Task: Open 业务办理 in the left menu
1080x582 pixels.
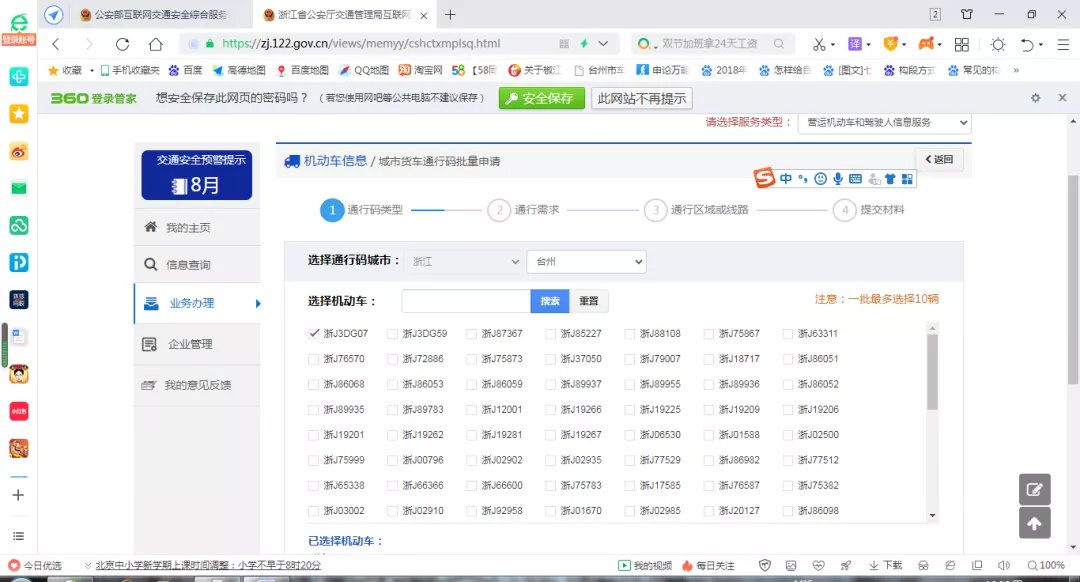Action: point(192,303)
